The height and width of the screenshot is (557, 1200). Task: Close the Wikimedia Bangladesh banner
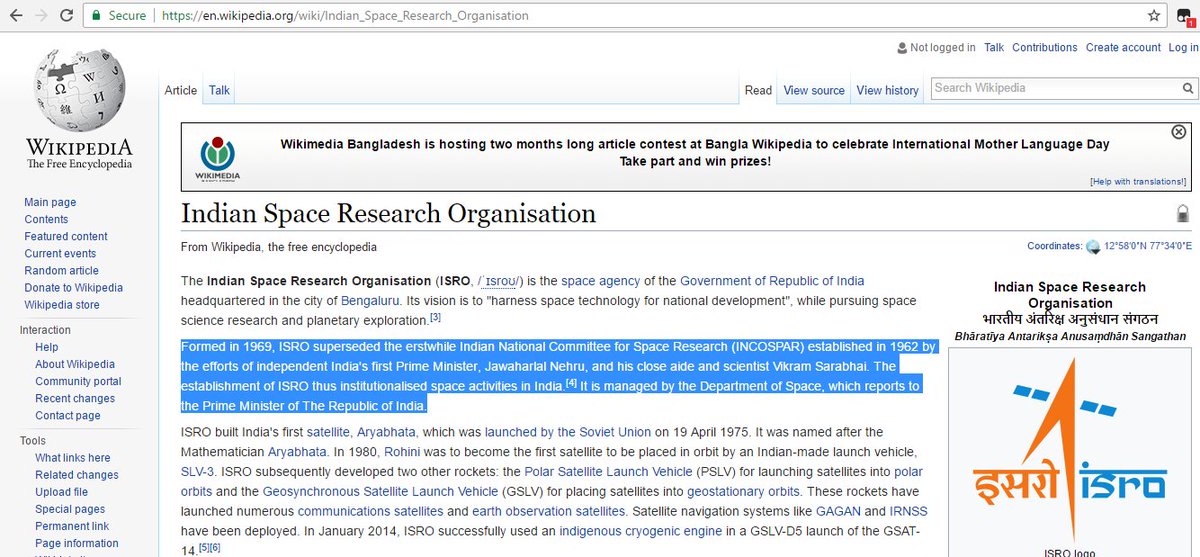point(1178,132)
